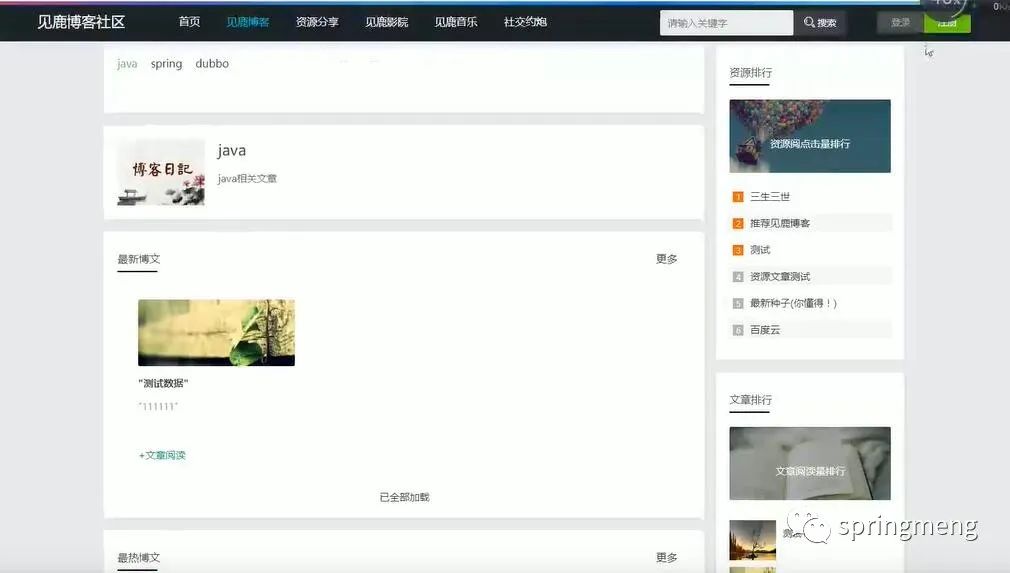Open ranked resource 推荐见鹿博客
The height and width of the screenshot is (573, 1010).
click(x=780, y=223)
